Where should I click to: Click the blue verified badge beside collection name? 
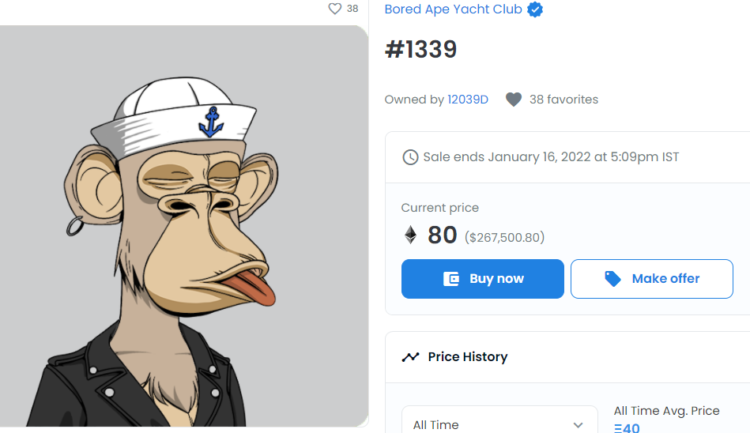point(536,10)
